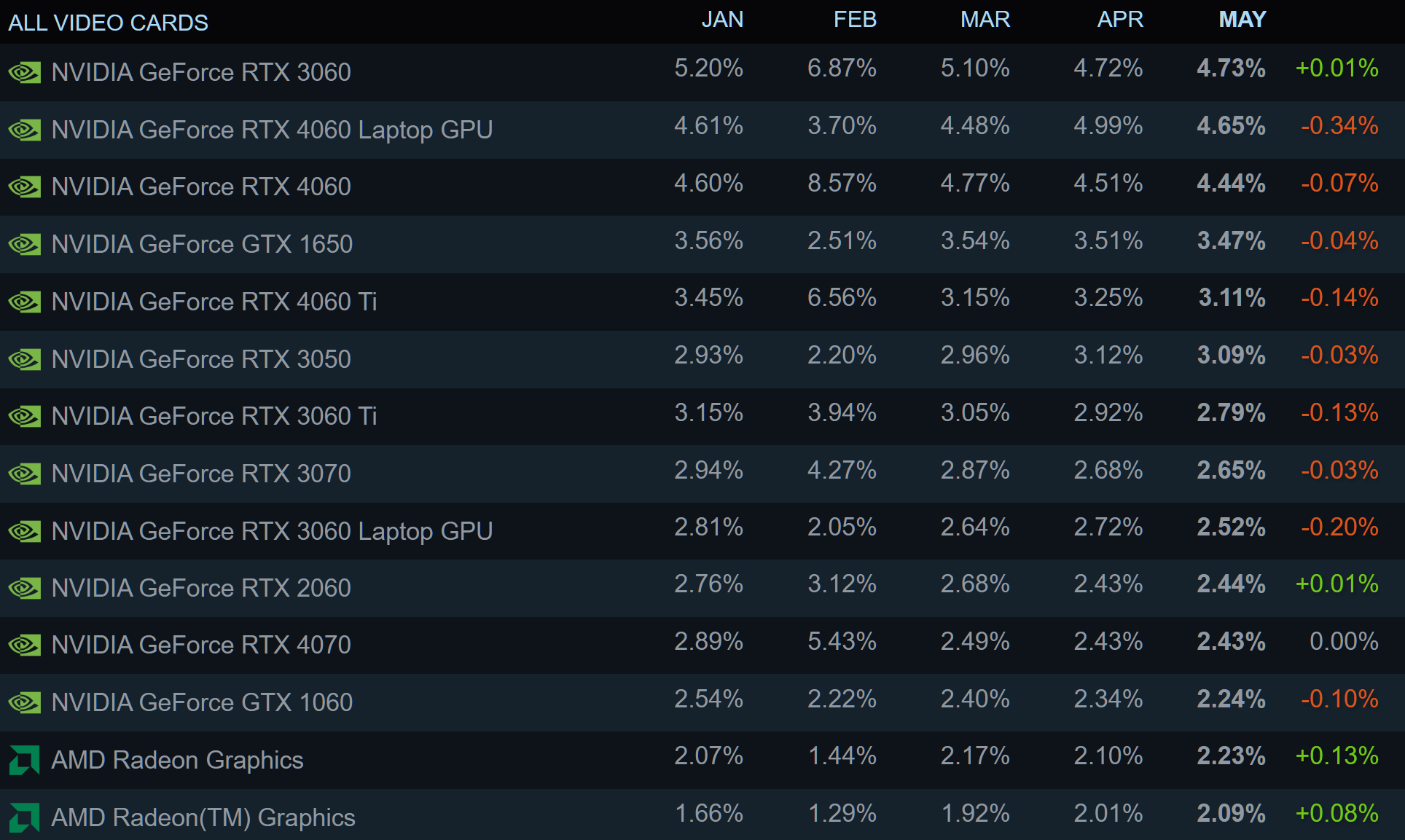Image resolution: width=1405 pixels, height=840 pixels.
Task: Select the NVIDIA GeForce RTX 4070 row name
Action: tap(201, 645)
